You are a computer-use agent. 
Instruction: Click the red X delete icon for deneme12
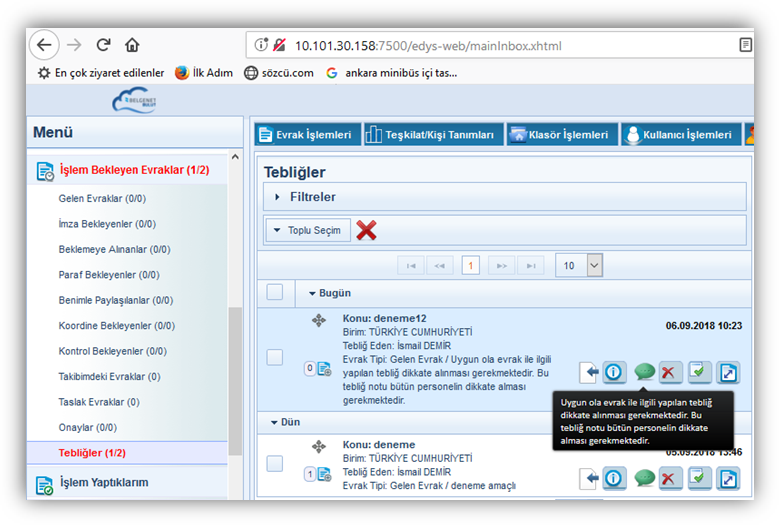(x=671, y=372)
